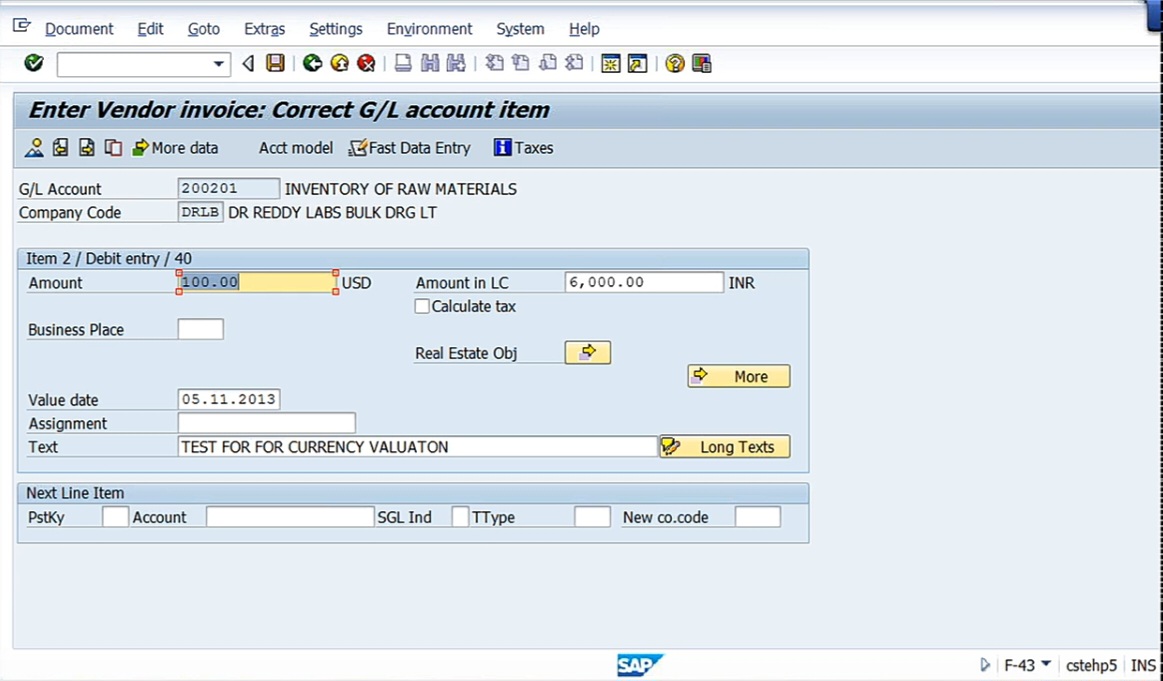1163x681 pixels.
Task: Click the Acct model button
Action: [x=295, y=148]
